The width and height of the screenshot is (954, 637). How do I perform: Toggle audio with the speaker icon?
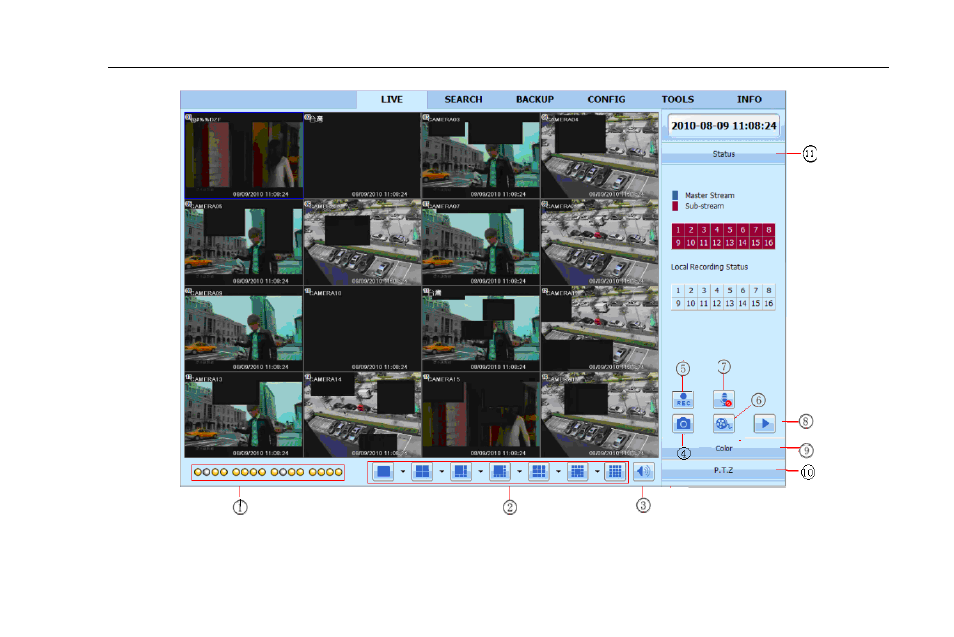(x=644, y=472)
